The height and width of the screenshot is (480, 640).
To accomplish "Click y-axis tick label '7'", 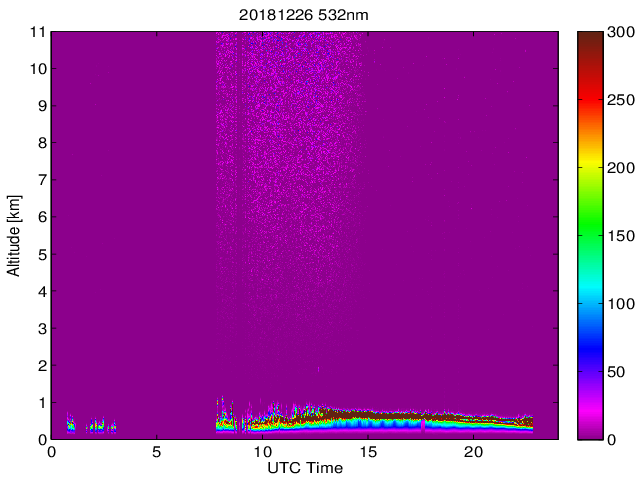I will (x=42, y=180).
